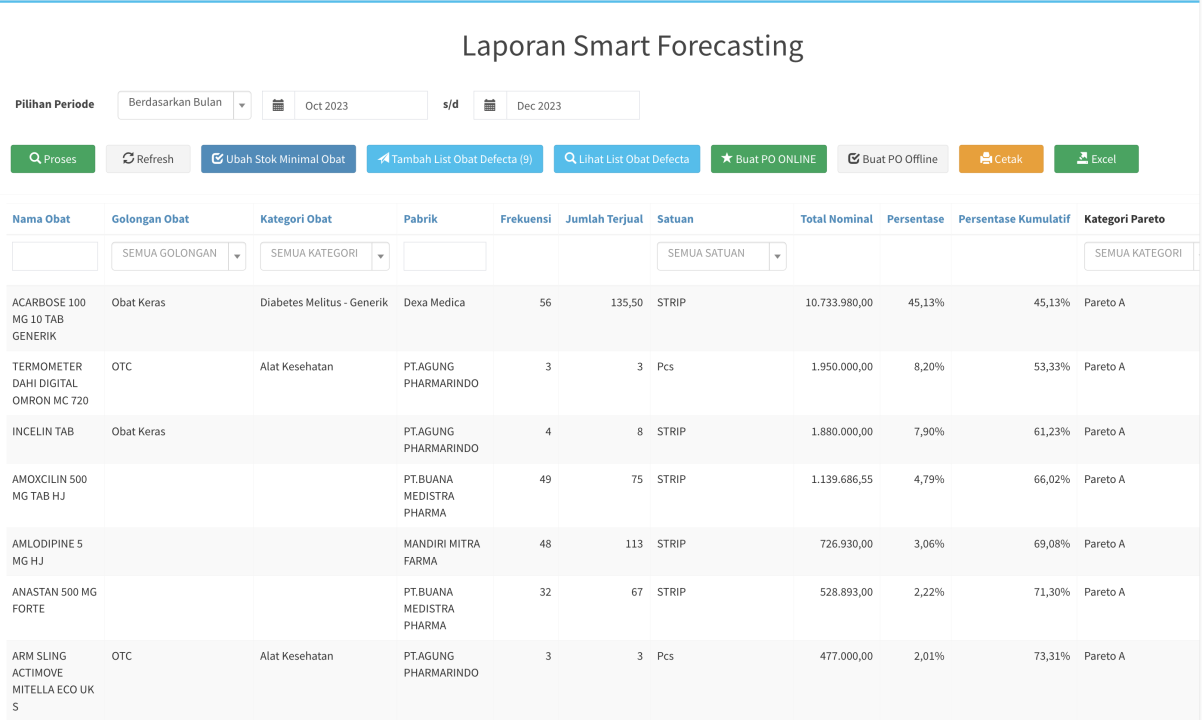Export the report to Excel
This screenshot has width=1202, height=720.
point(1096,159)
